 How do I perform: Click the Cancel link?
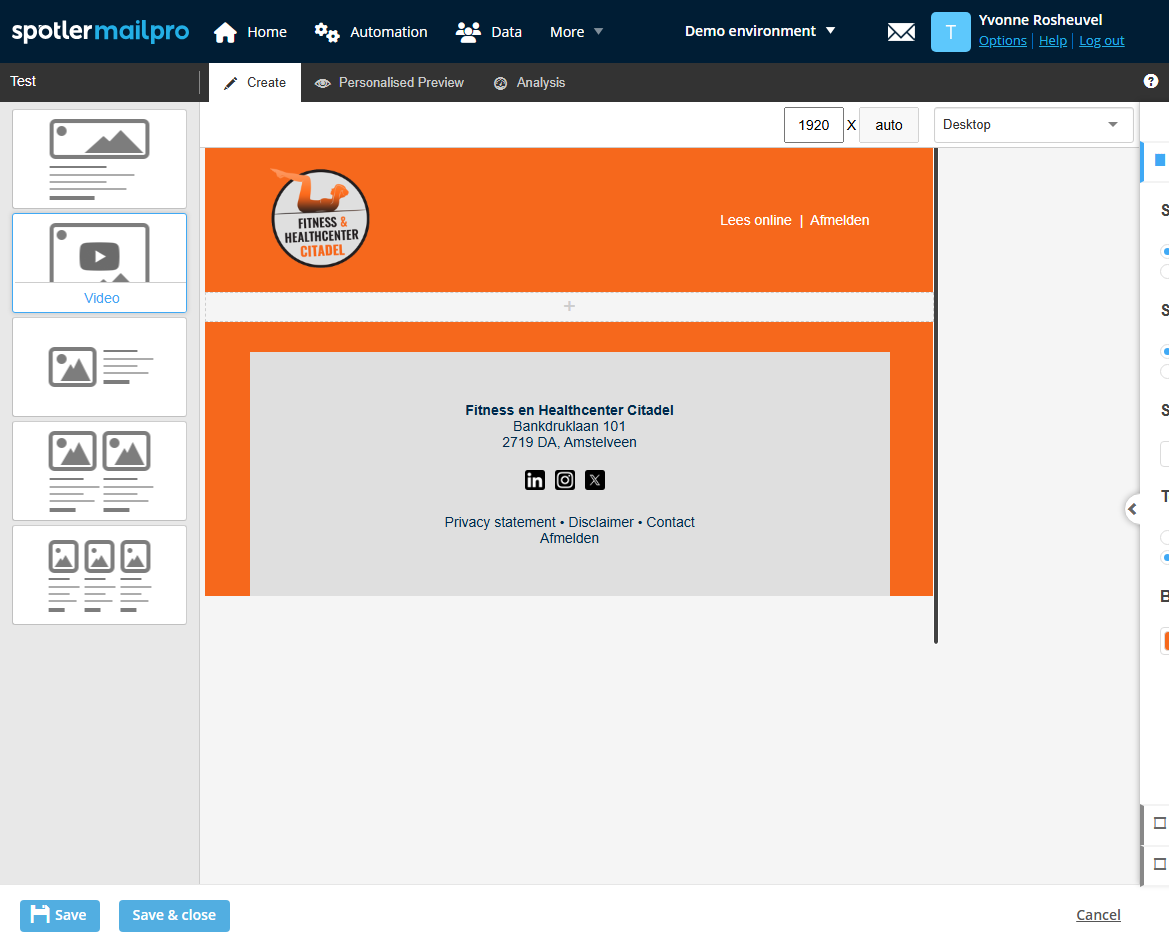[x=1098, y=915]
